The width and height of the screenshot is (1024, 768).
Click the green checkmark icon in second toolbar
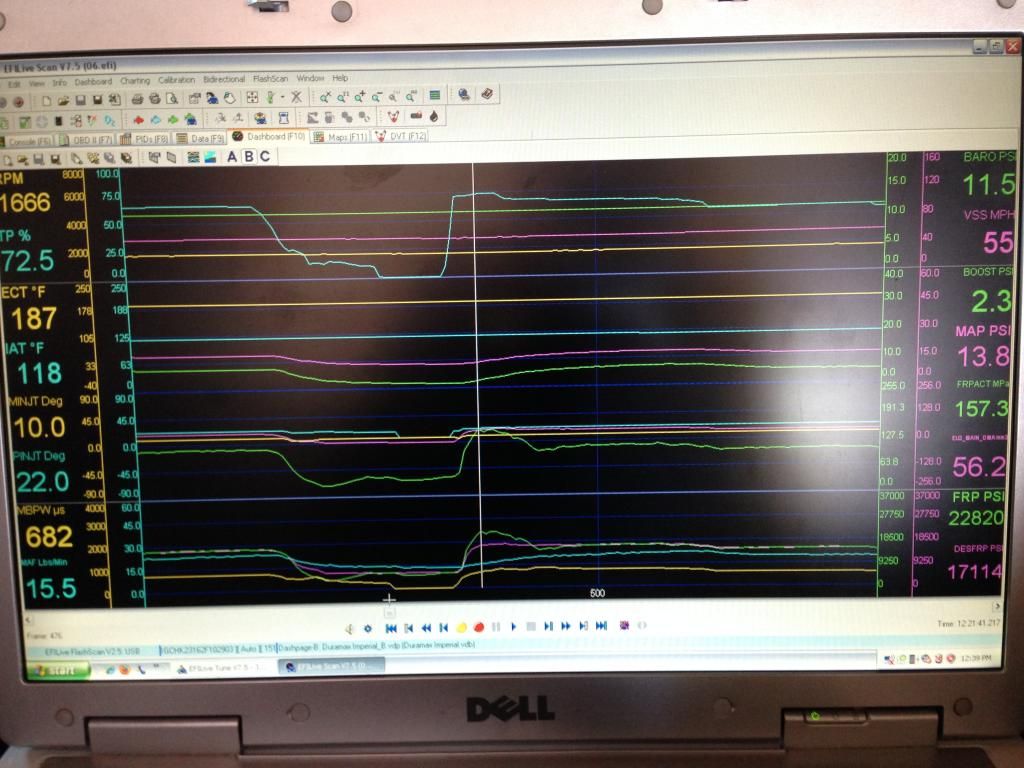click(x=25, y=122)
